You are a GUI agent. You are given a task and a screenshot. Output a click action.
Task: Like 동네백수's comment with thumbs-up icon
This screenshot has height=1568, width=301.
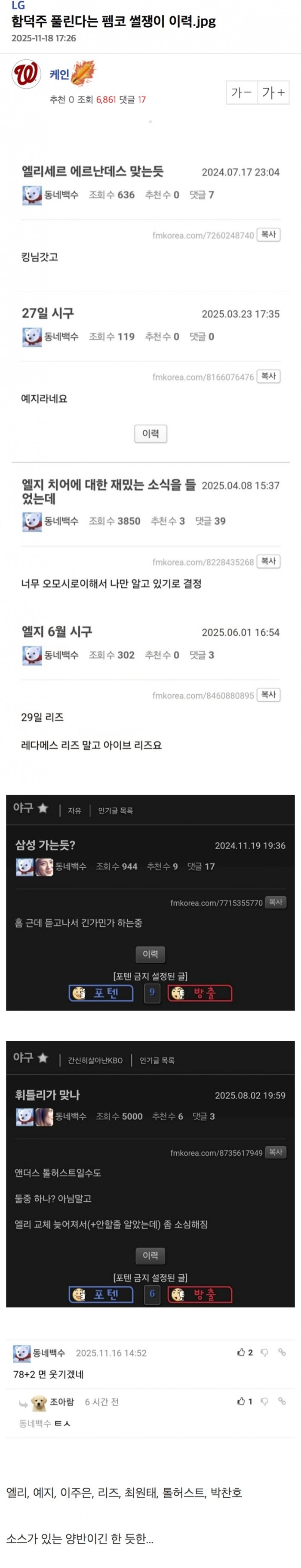coord(241,1352)
